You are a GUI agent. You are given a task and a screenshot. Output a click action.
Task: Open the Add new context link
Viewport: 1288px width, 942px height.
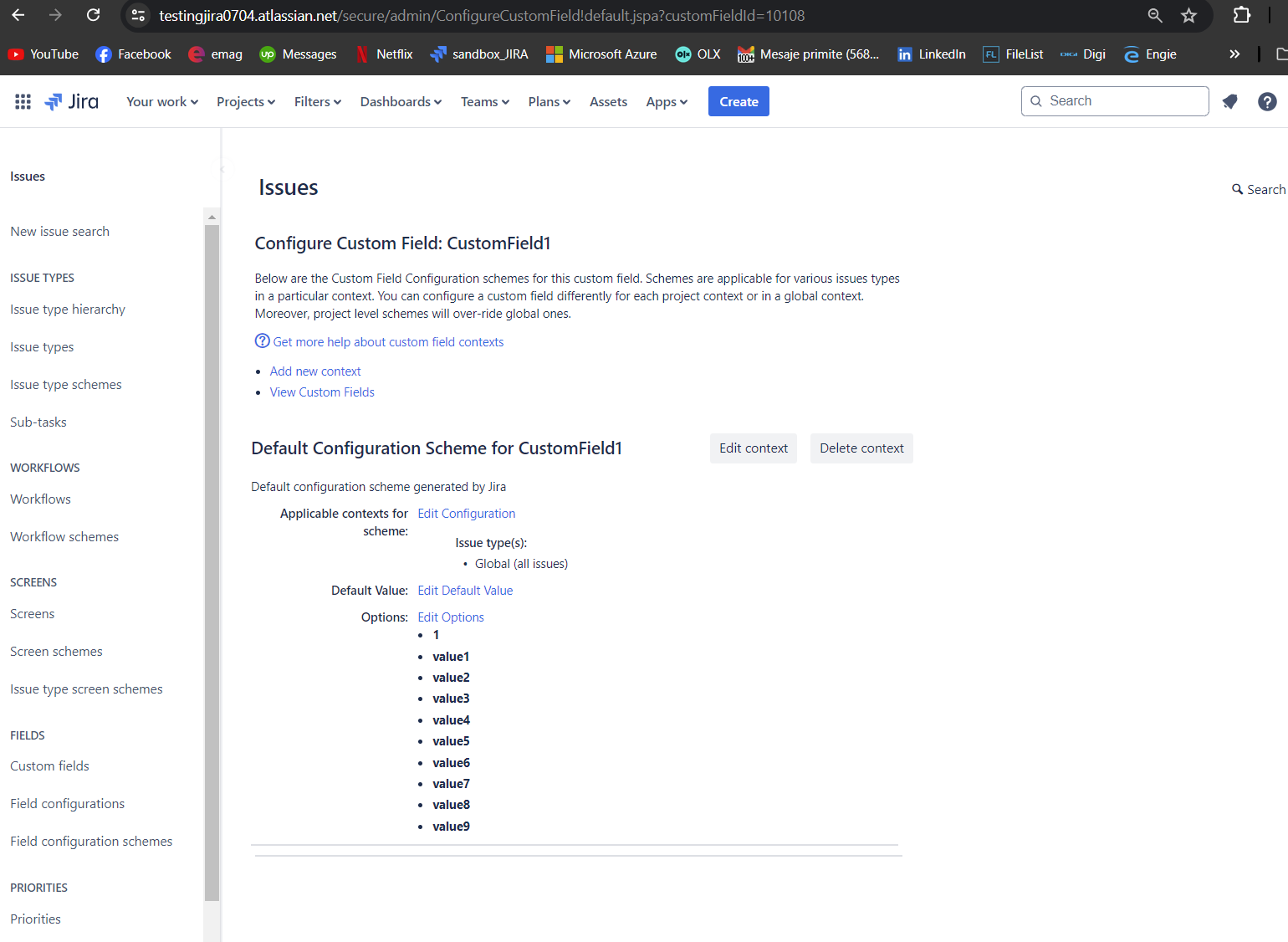coord(315,371)
